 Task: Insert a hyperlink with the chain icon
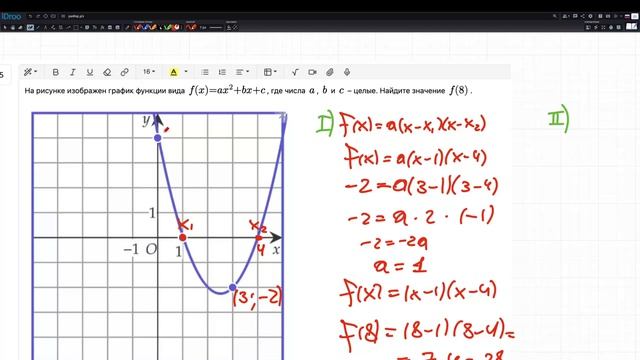(x=124, y=72)
